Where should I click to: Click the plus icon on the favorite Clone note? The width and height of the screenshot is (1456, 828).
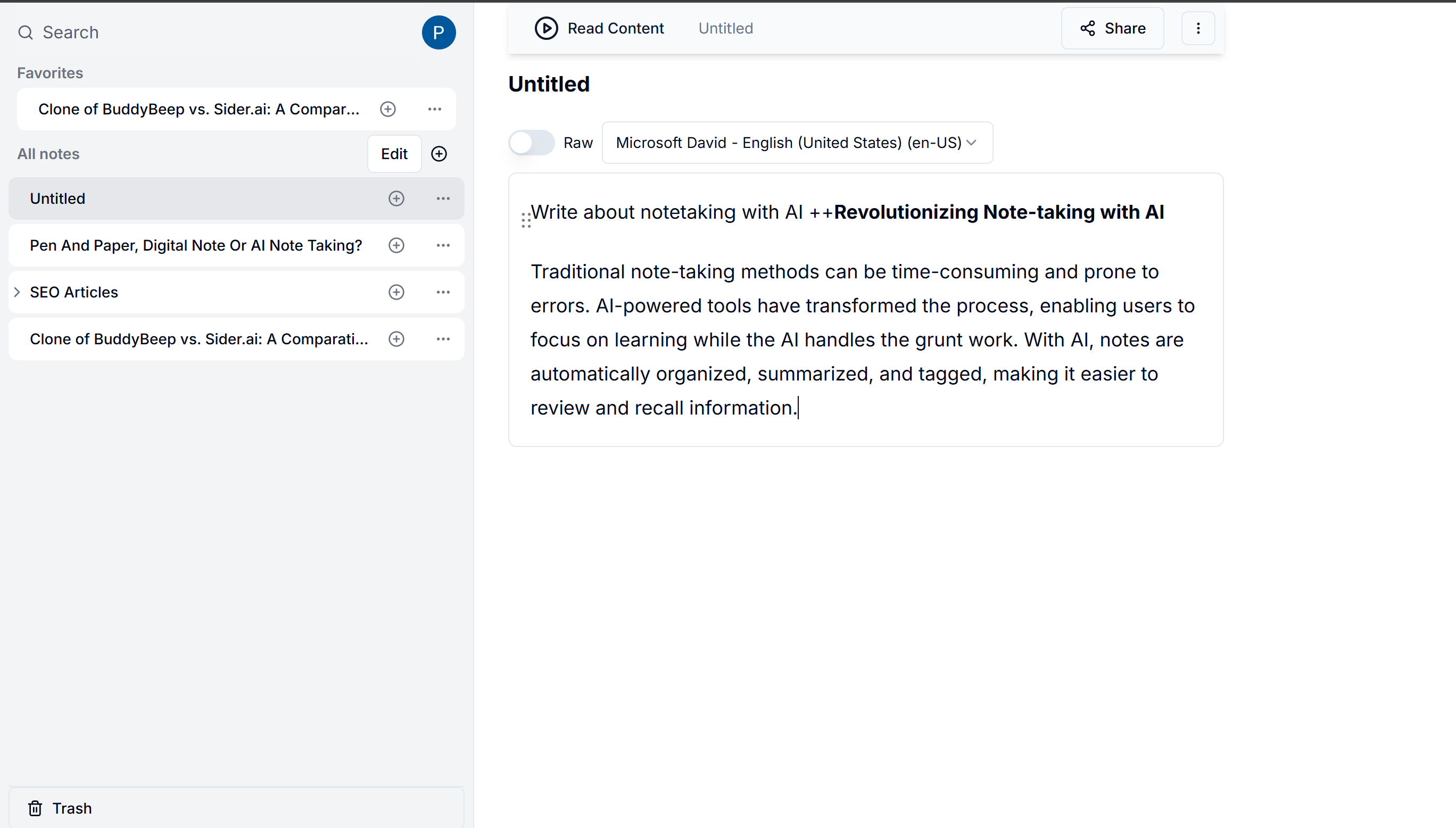[x=388, y=109]
